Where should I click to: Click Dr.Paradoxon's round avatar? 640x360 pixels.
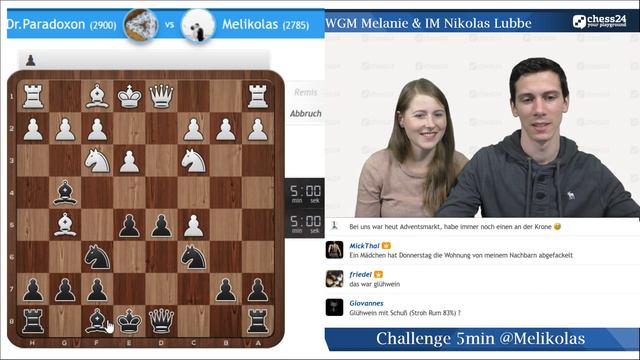(x=141, y=25)
